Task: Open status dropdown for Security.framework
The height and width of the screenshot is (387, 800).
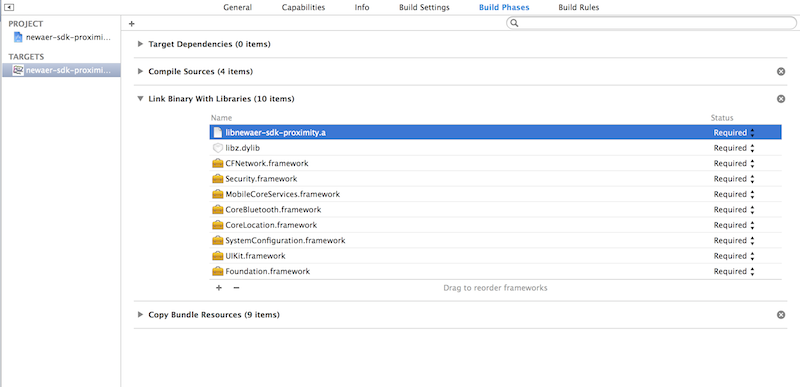Action: [x=734, y=179]
